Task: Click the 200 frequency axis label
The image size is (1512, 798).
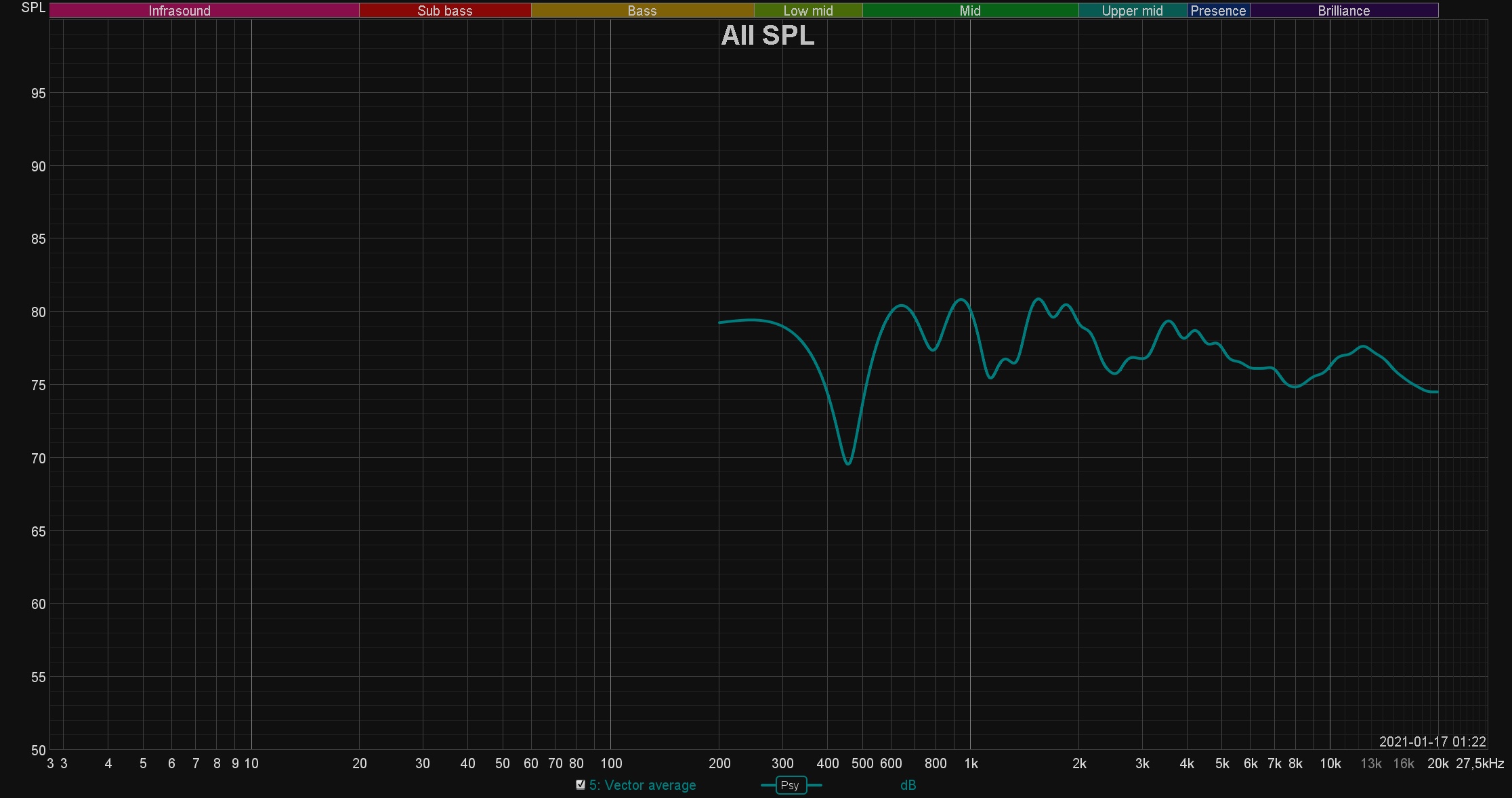Action: (x=719, y=763)
